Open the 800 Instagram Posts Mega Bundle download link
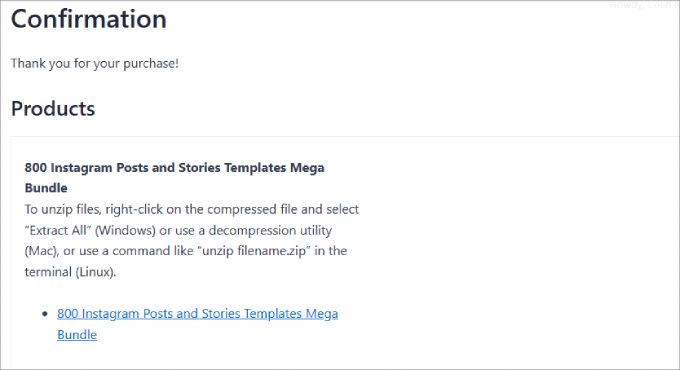The image size is (680, 370). click(x=197, y=314)
